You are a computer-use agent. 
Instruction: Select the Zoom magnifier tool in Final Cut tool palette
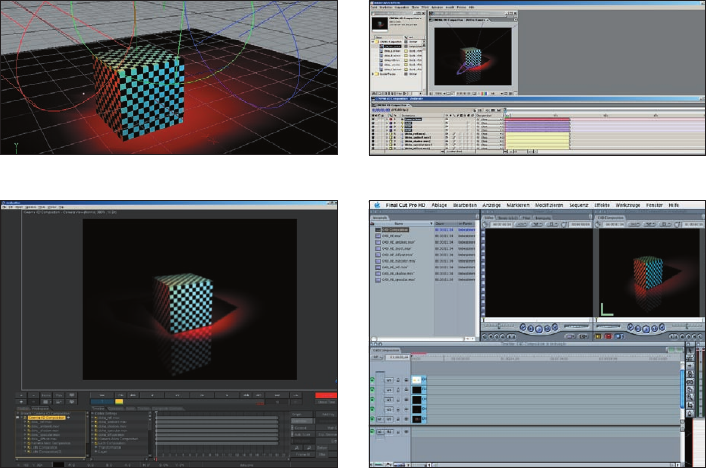pyautogui.click(x=690, y=397)
